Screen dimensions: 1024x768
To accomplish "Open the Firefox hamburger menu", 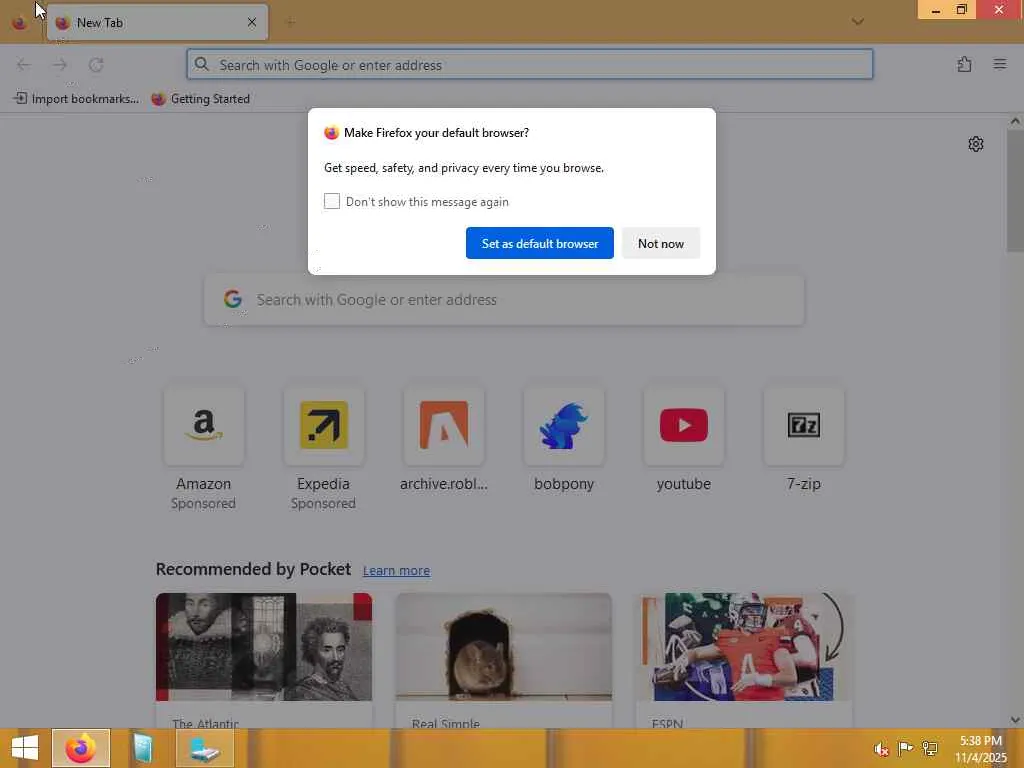I will tap(999, 65).
